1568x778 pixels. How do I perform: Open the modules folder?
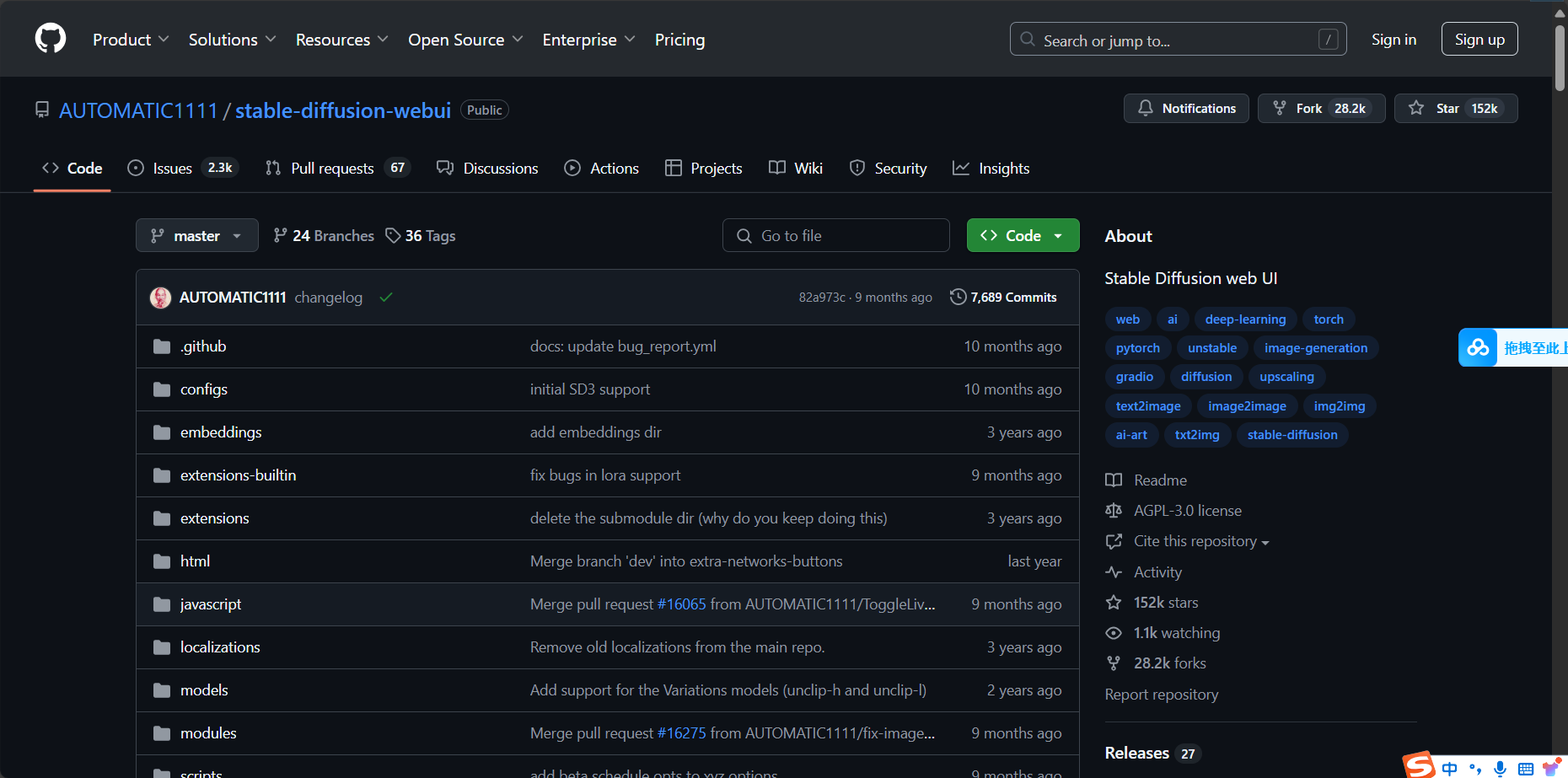pyautogui.click(x=208, y=733)
